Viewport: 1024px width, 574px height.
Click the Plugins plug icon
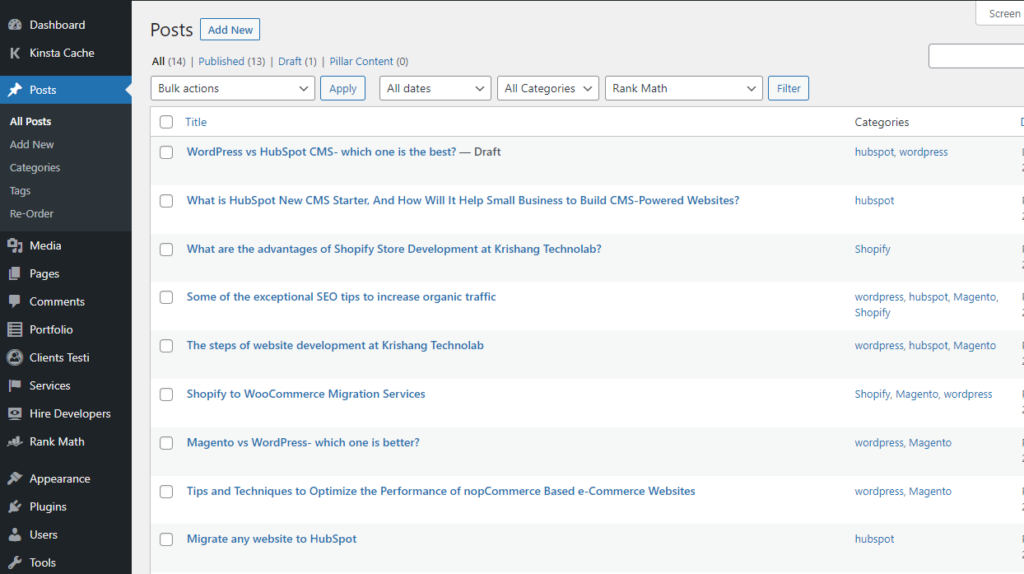(15, 506)
